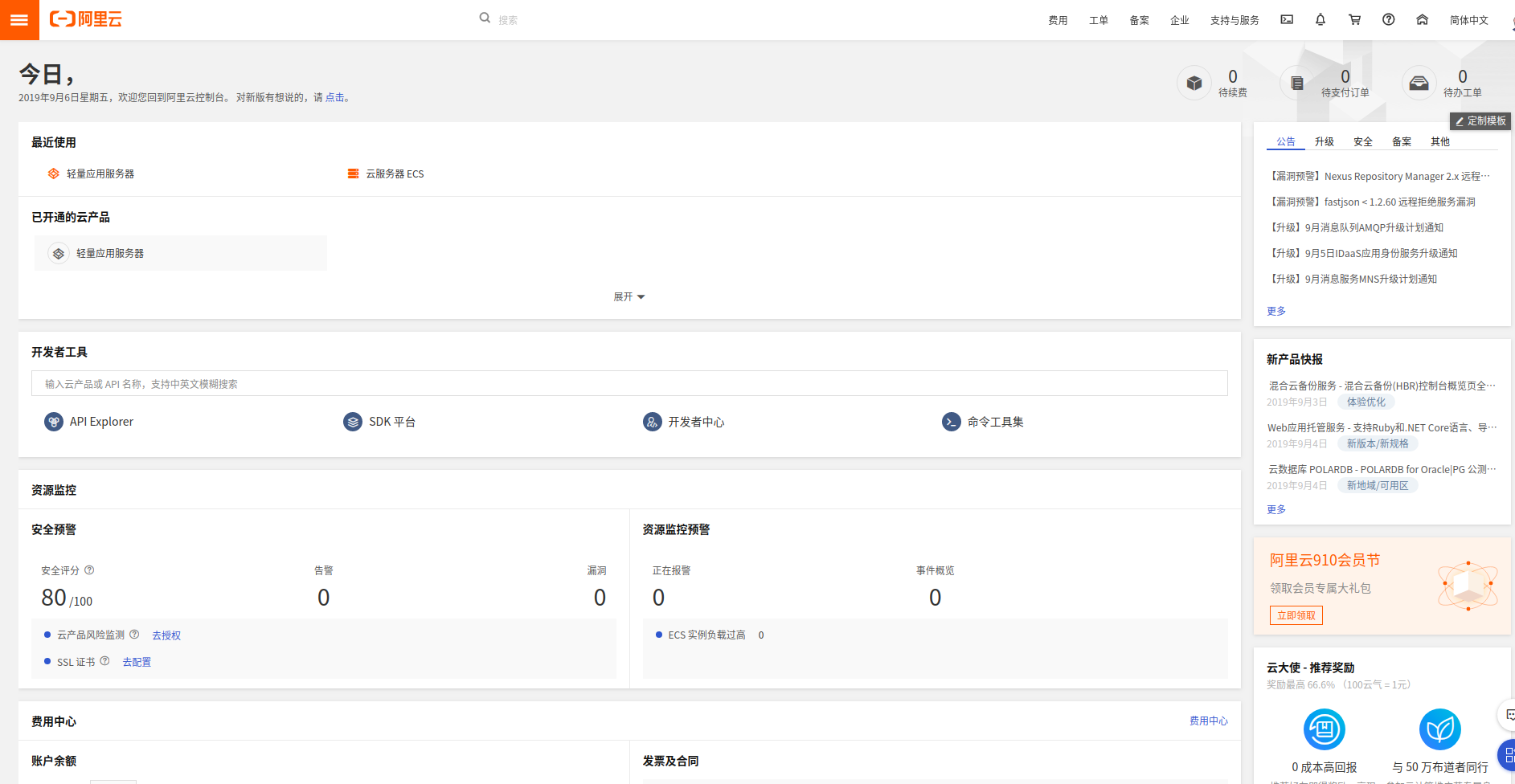
Task: Click the help icon beside 云产品风险监测
Action: [x=134, y=634]
